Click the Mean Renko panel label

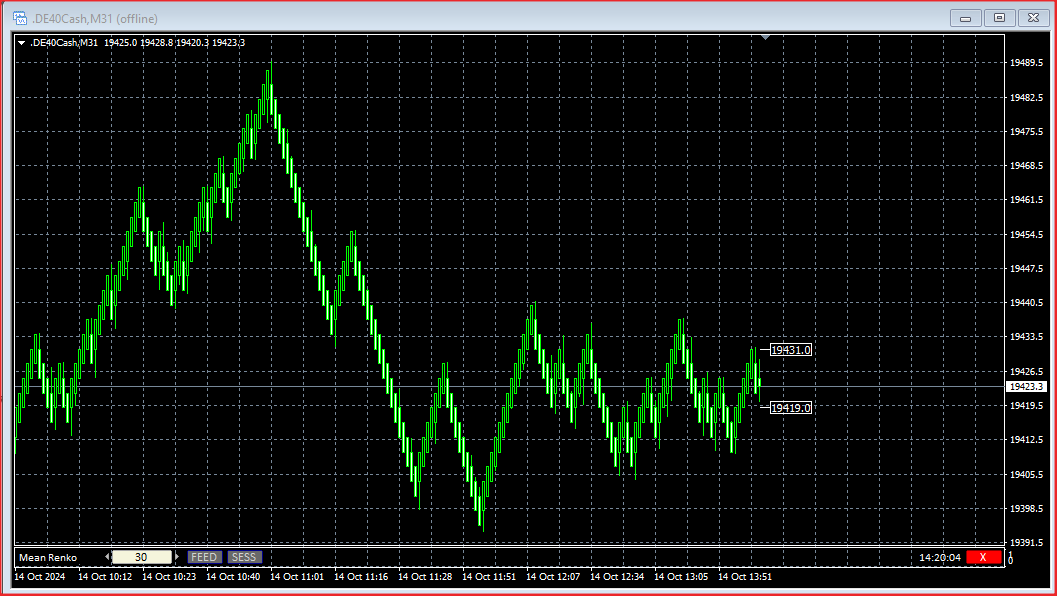[x=48, y=557]
